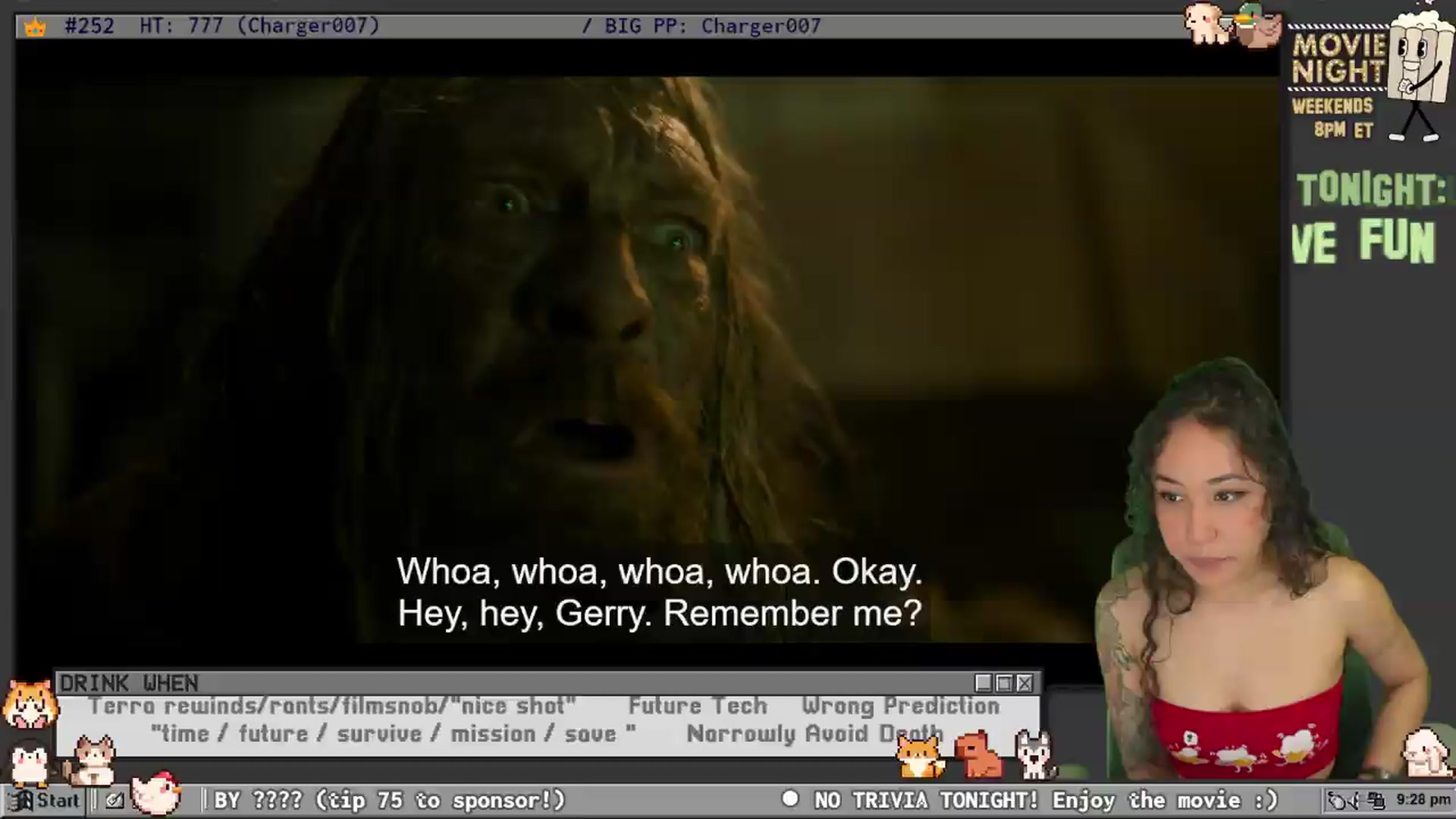
Task: Click the white bunny pixel pet
Action: pos(1426,752)
